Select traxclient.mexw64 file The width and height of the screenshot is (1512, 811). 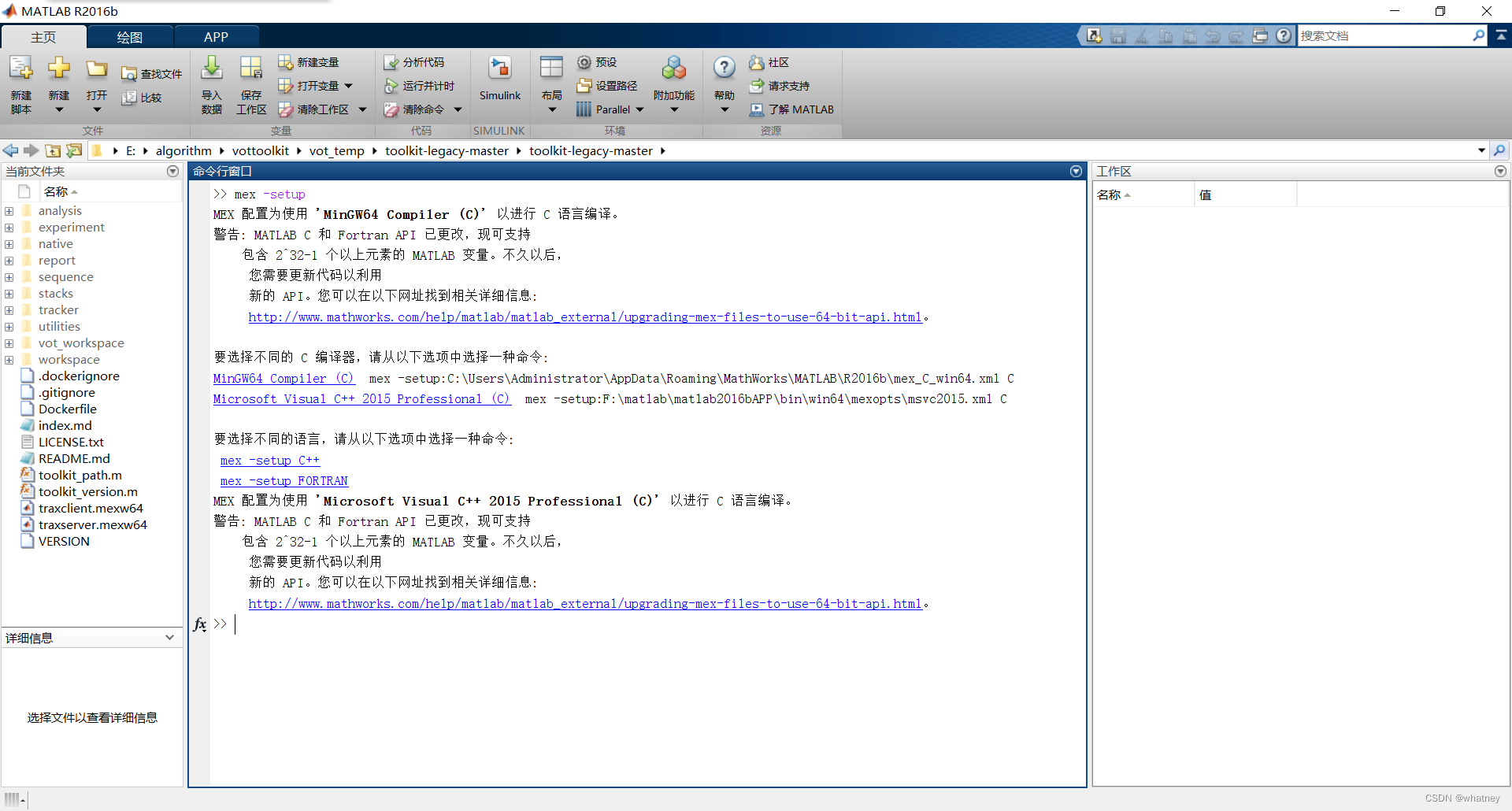click(91, 509)
